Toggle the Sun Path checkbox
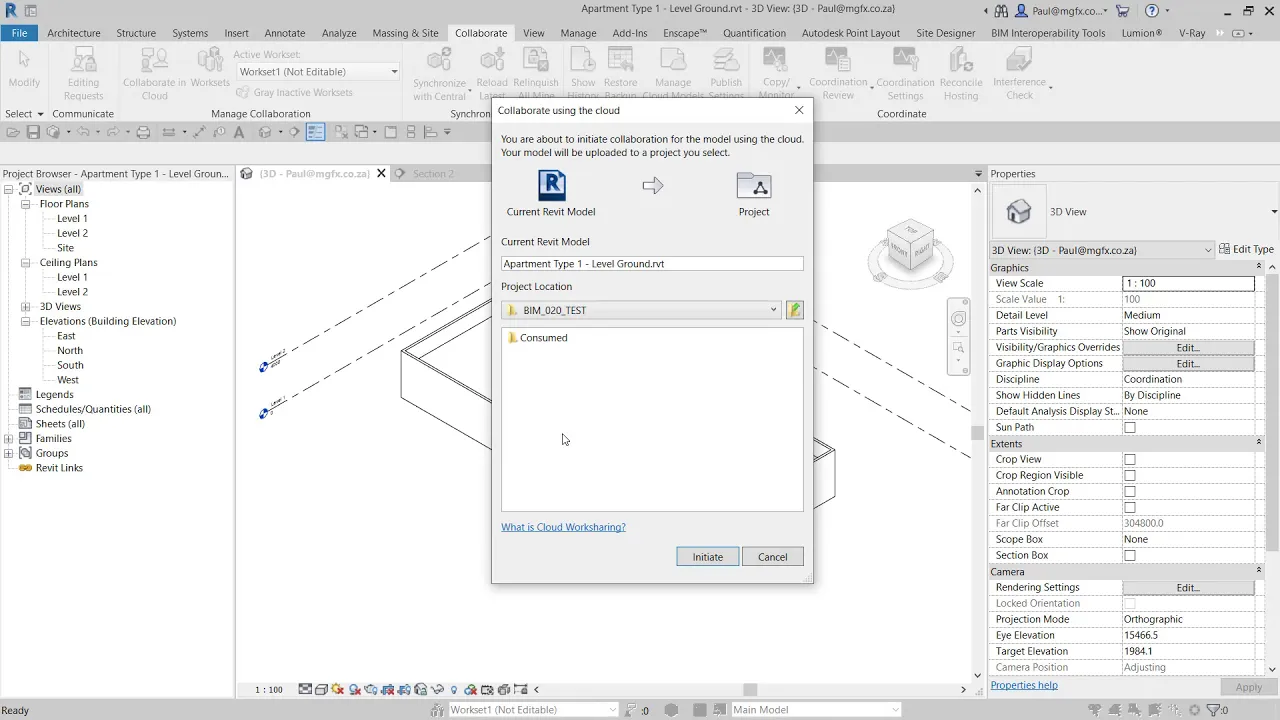This screenshot has height=720, width=1280. [x=1130, y=427]
